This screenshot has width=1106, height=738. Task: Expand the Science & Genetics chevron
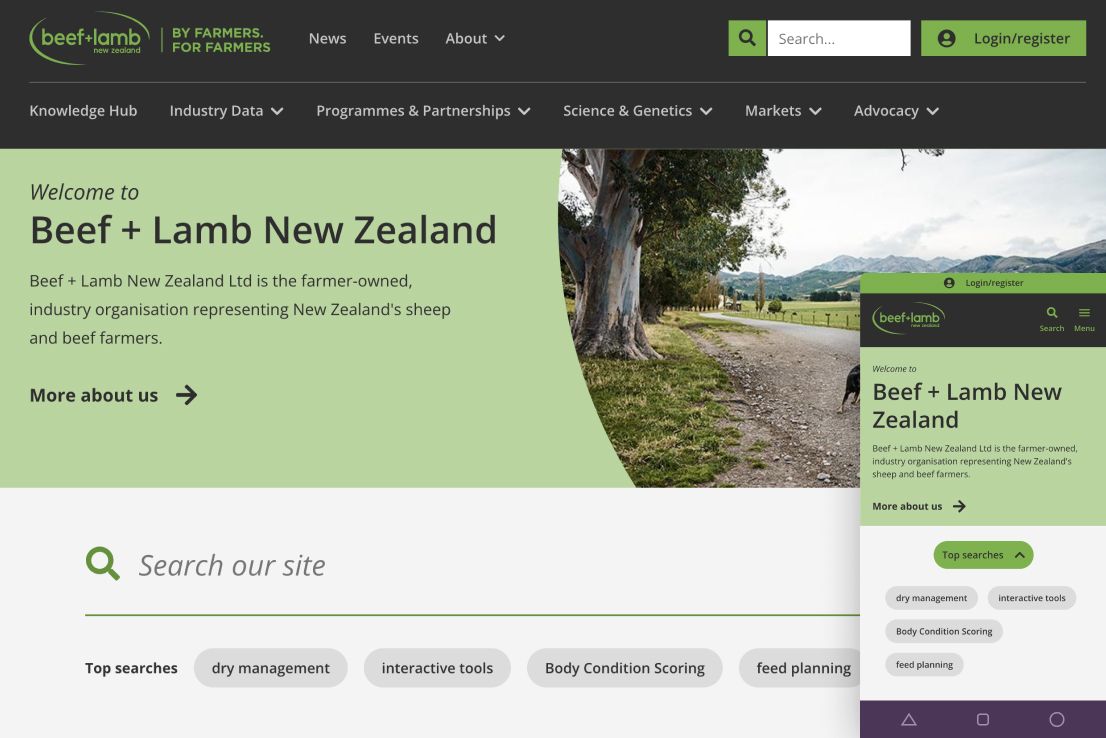[706, 111]
